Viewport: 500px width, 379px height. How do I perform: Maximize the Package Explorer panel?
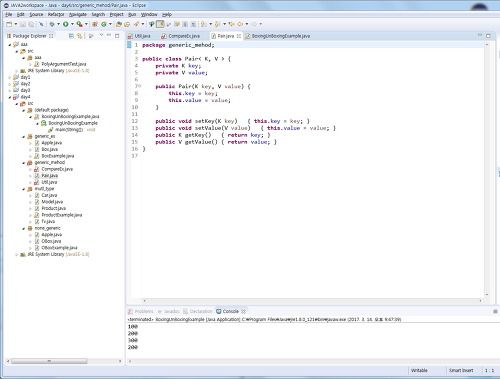(x=117, y=36)
